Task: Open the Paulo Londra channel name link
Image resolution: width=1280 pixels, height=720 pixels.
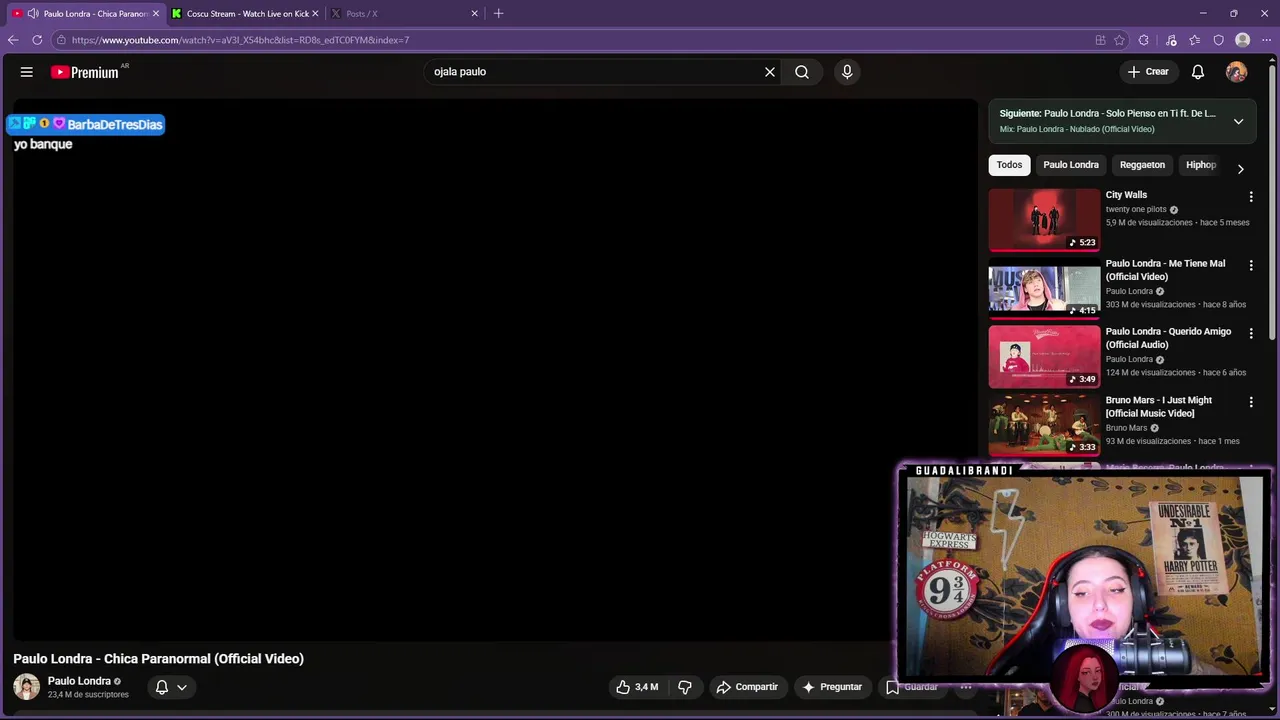Action: coord(79,681)
